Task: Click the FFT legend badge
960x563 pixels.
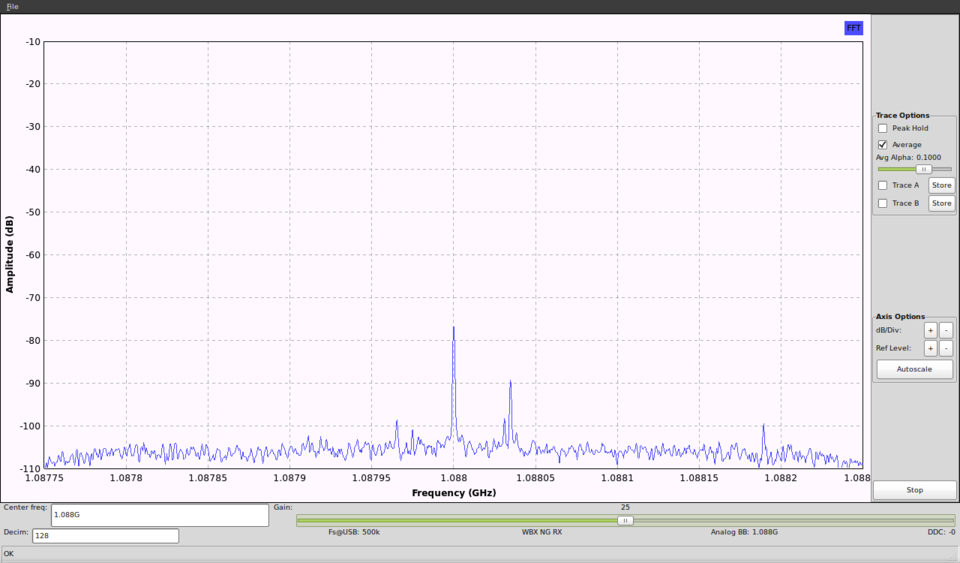Action: coord(853,28)
